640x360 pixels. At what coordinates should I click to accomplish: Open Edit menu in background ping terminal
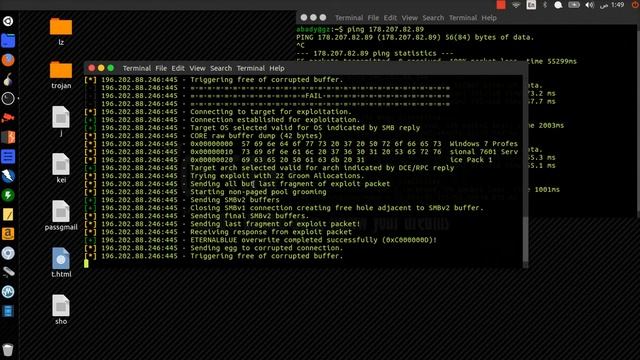(x=390, y=18)
